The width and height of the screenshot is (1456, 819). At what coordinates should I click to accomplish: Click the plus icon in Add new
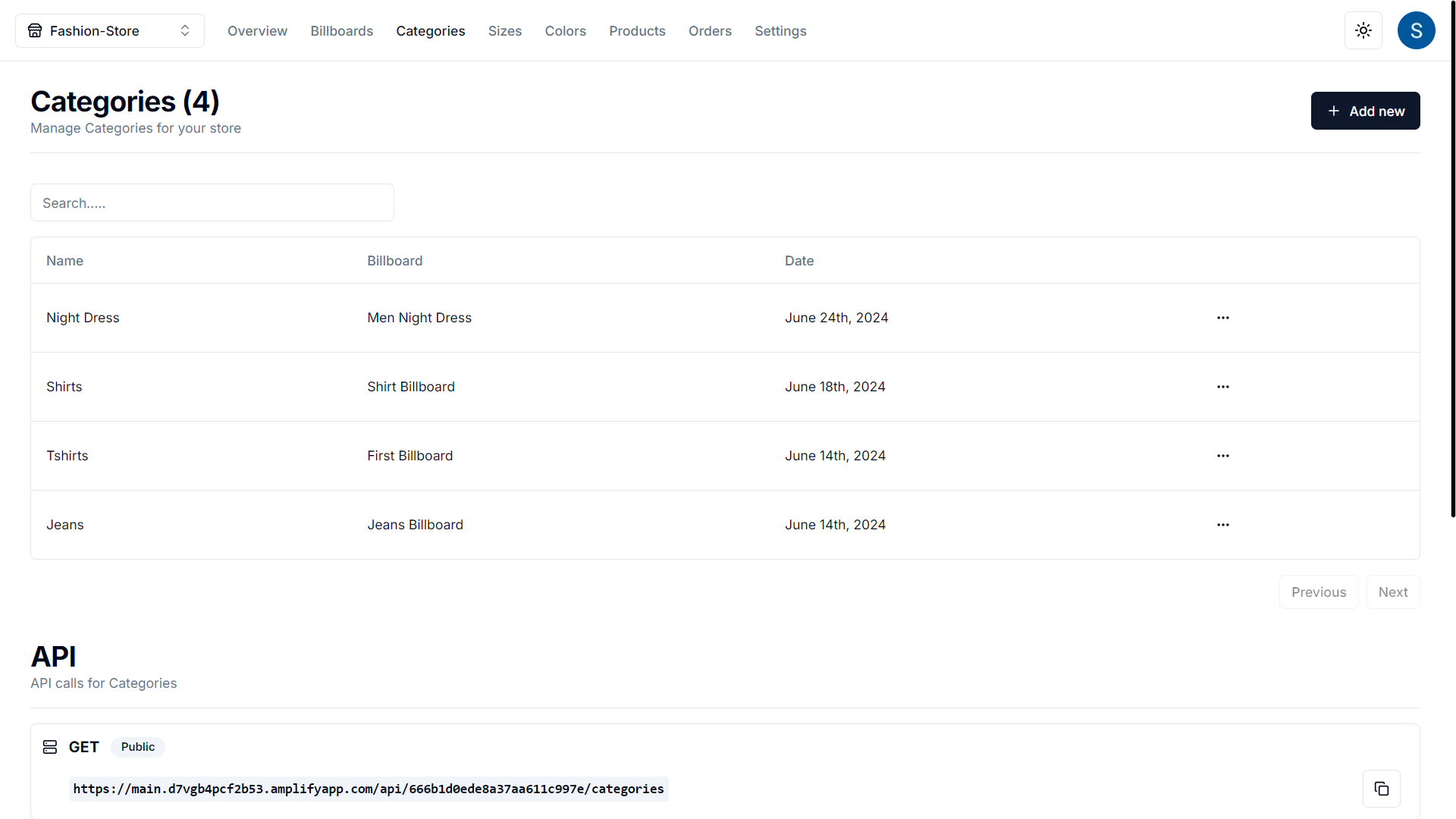pyautogui.click(x=1334, y=111)
